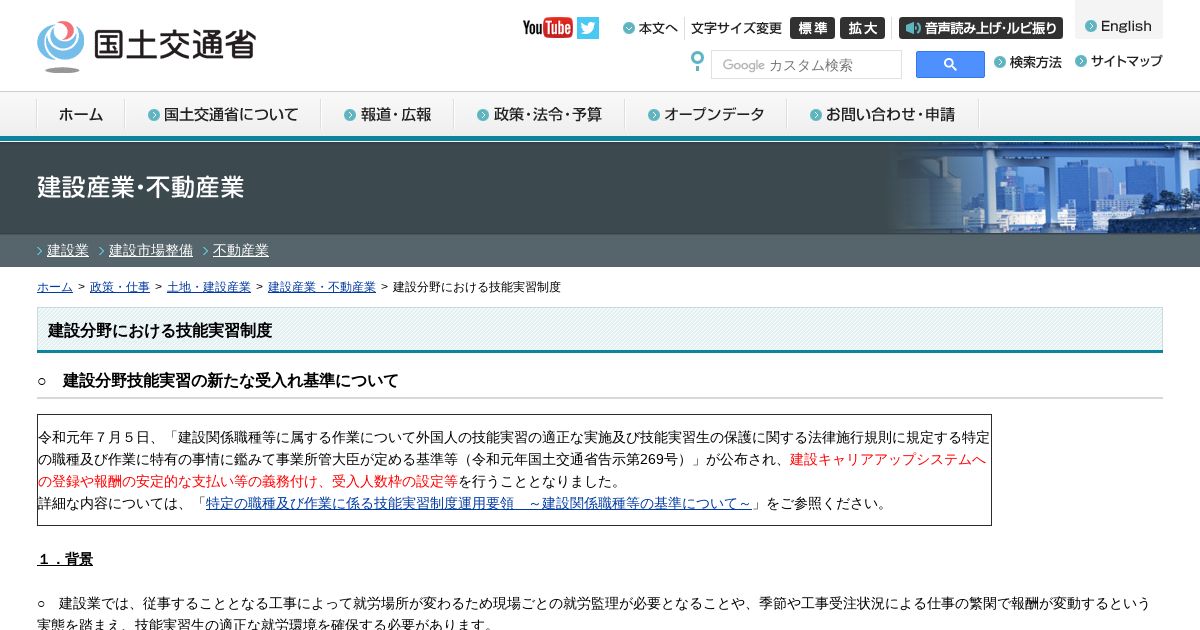Open the Twitter bird icon
Screen dimensions: 1200x630
click(588, 28)
